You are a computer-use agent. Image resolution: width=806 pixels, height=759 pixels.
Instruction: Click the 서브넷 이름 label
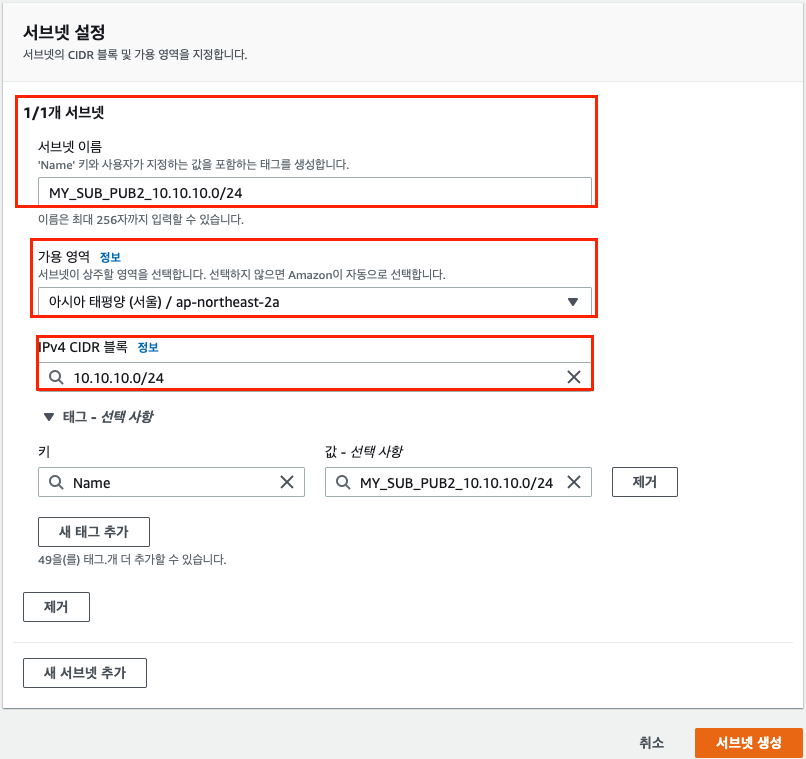pos(70,147)
